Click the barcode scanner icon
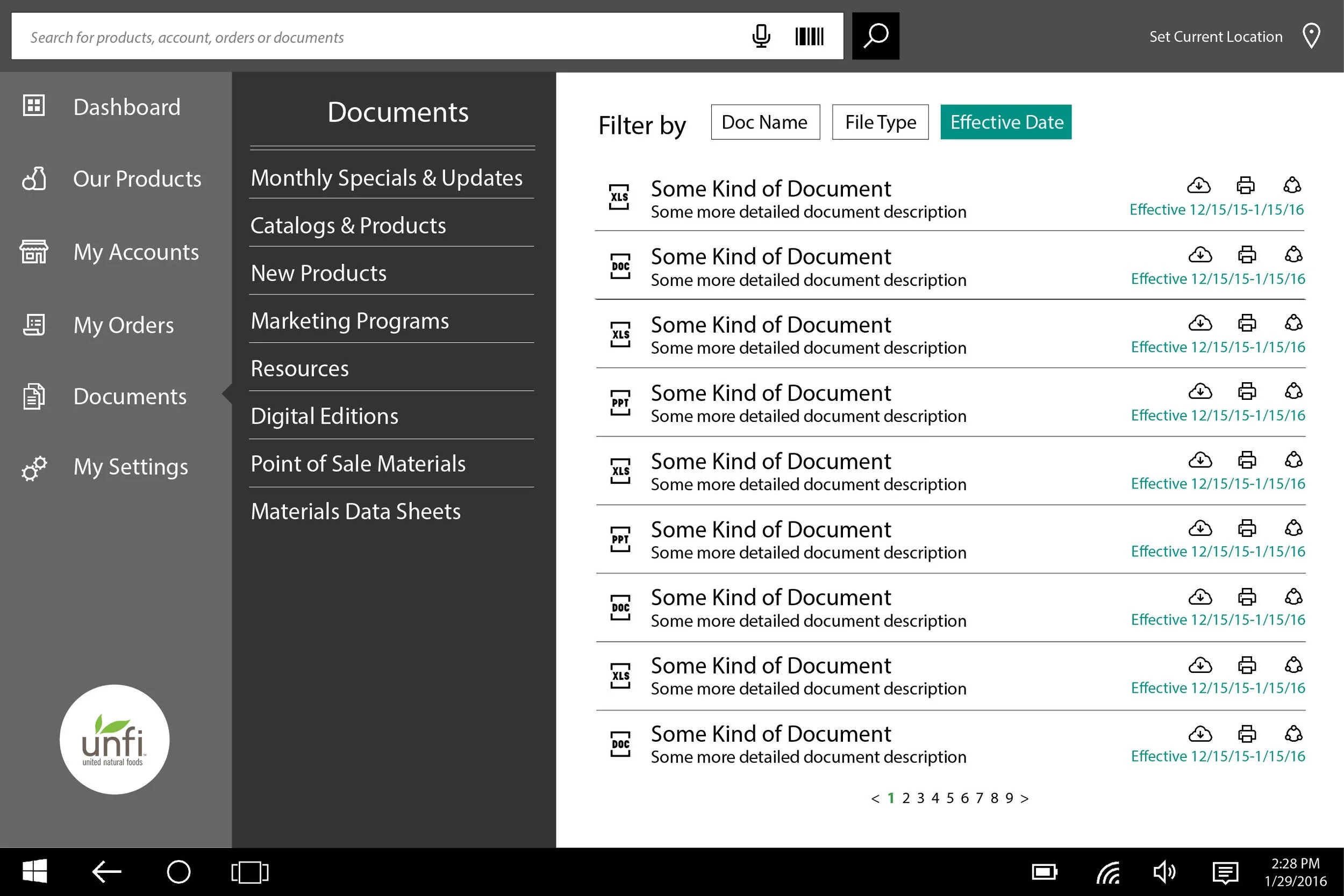Screen dimensions: 1344x896 [809, 36]
